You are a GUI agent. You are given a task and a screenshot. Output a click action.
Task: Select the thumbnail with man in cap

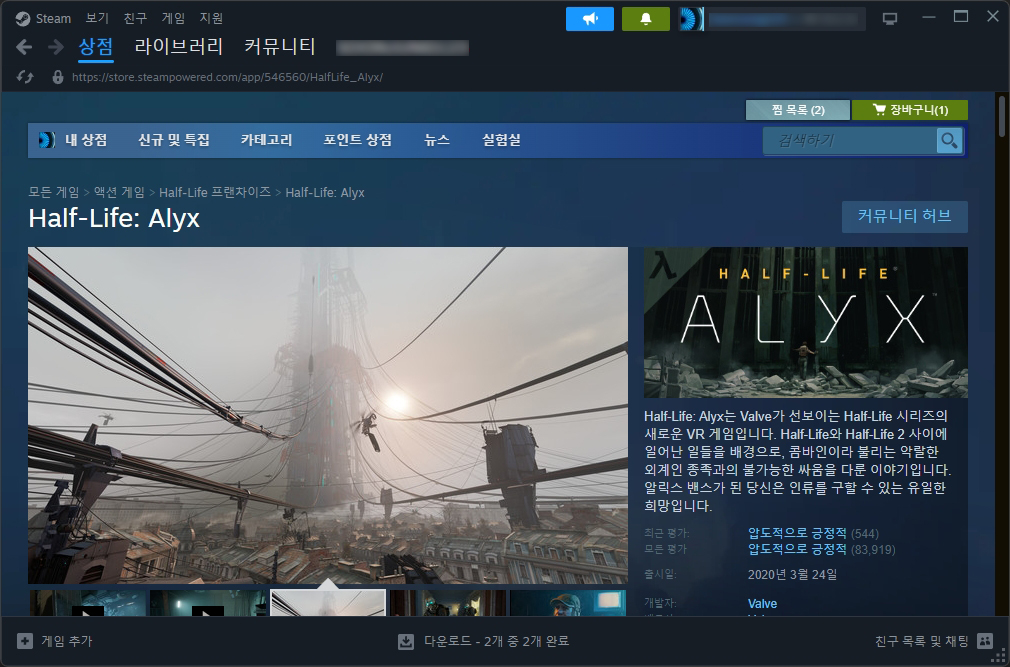pos(567,603)
